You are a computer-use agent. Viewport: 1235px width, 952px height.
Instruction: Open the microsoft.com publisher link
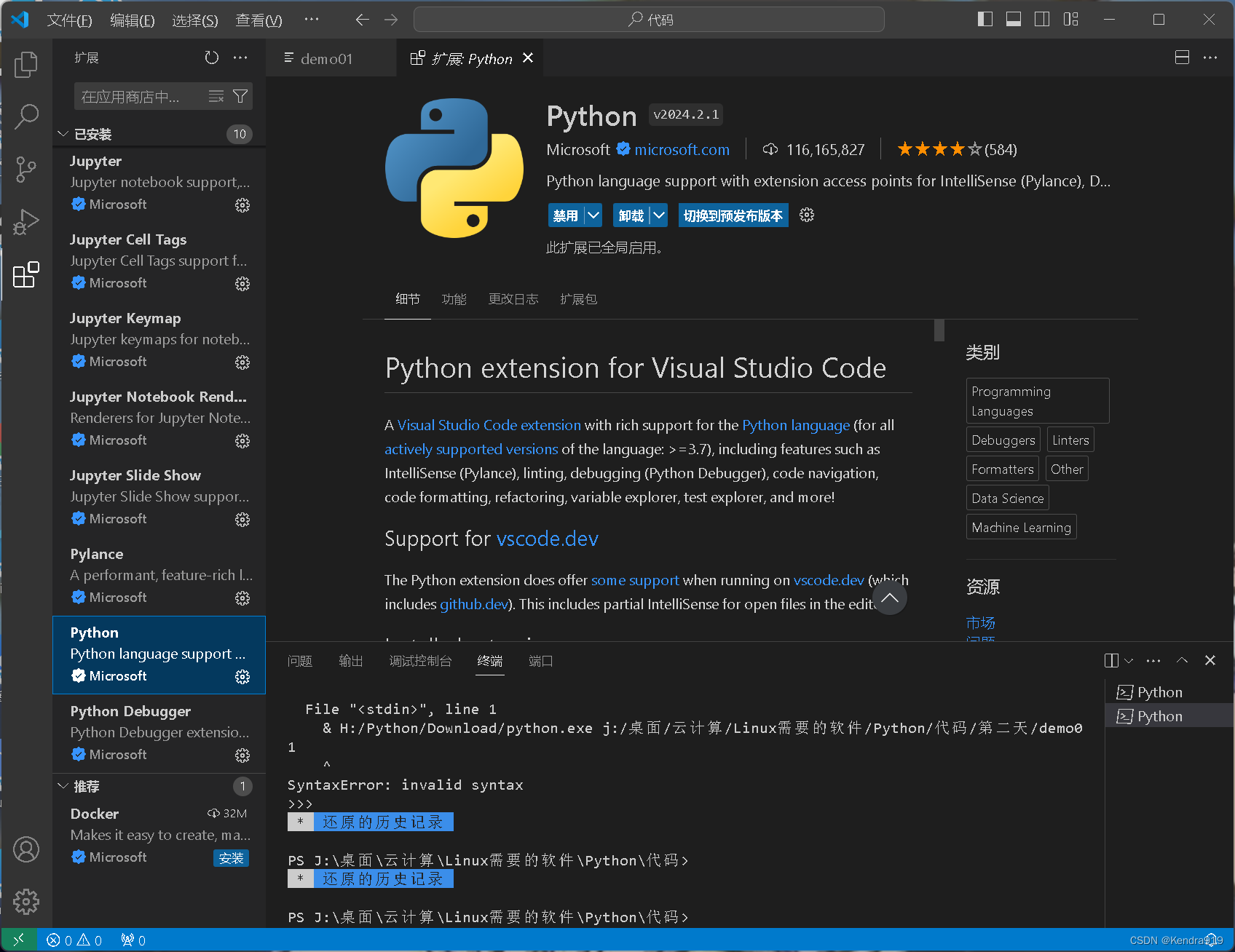682,149
